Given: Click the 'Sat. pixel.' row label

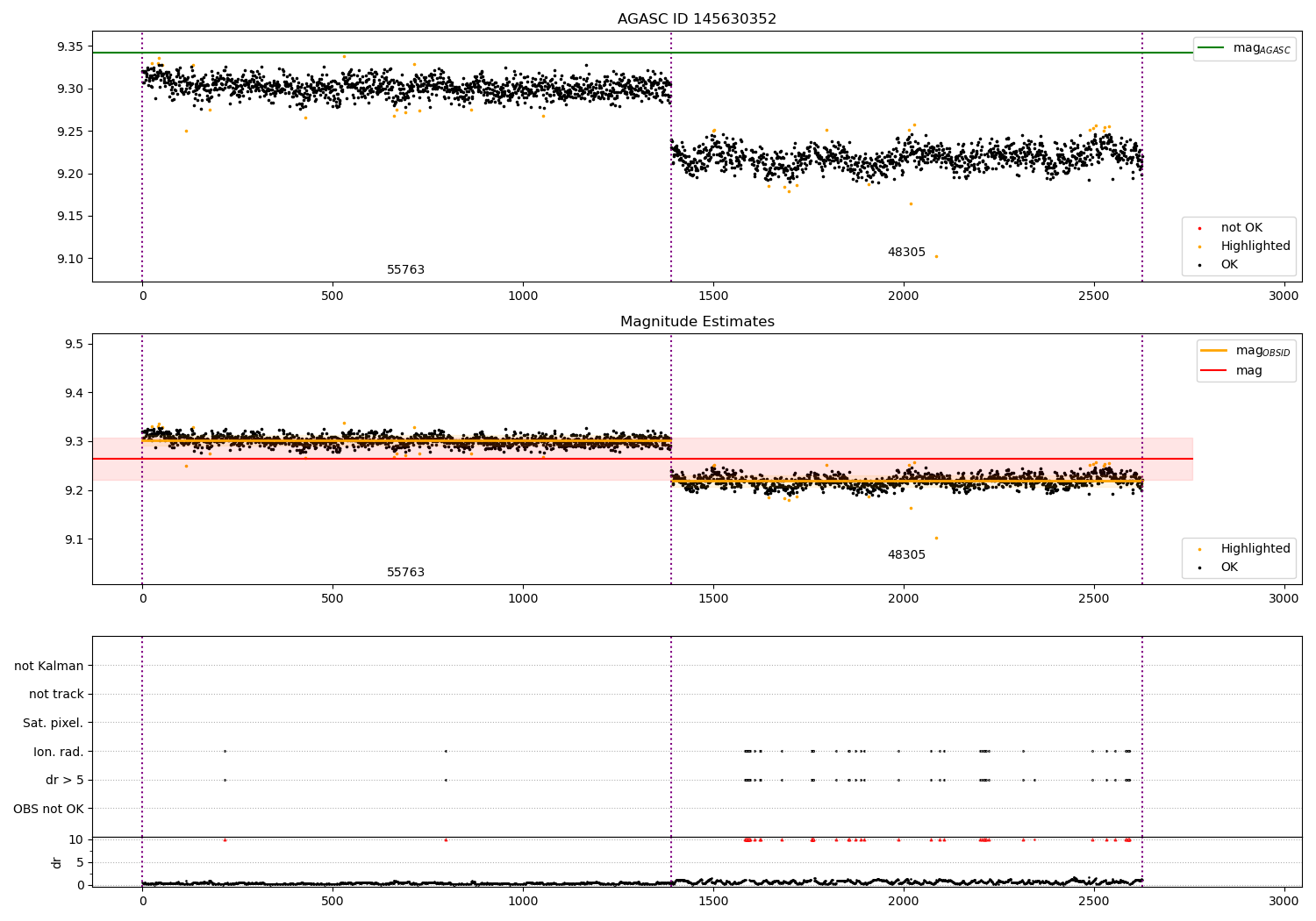Looking at the screenshot, I should (x=54, y=724).
